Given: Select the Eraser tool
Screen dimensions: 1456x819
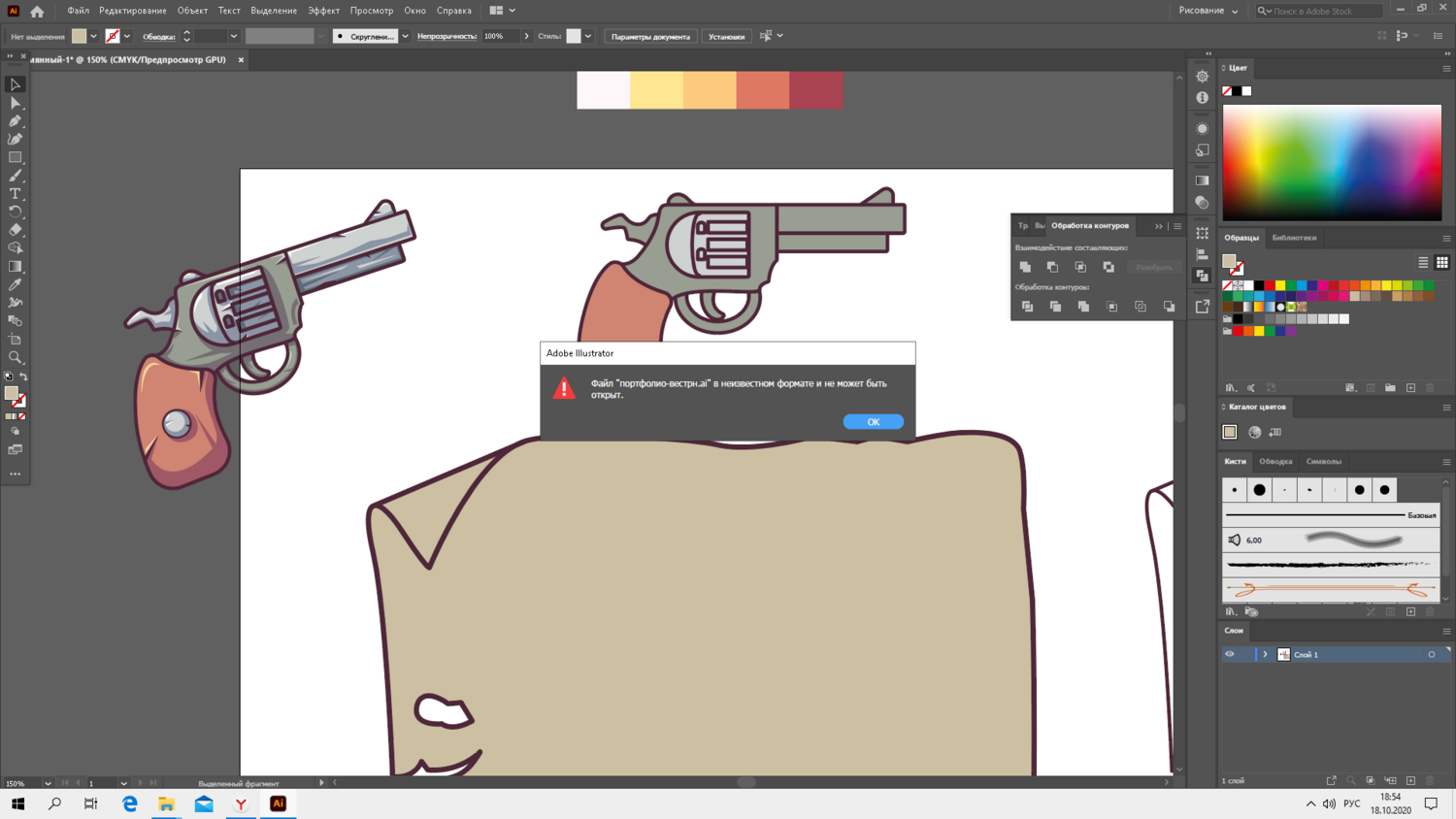Looking at the screenshot, I should click(15, 230).
